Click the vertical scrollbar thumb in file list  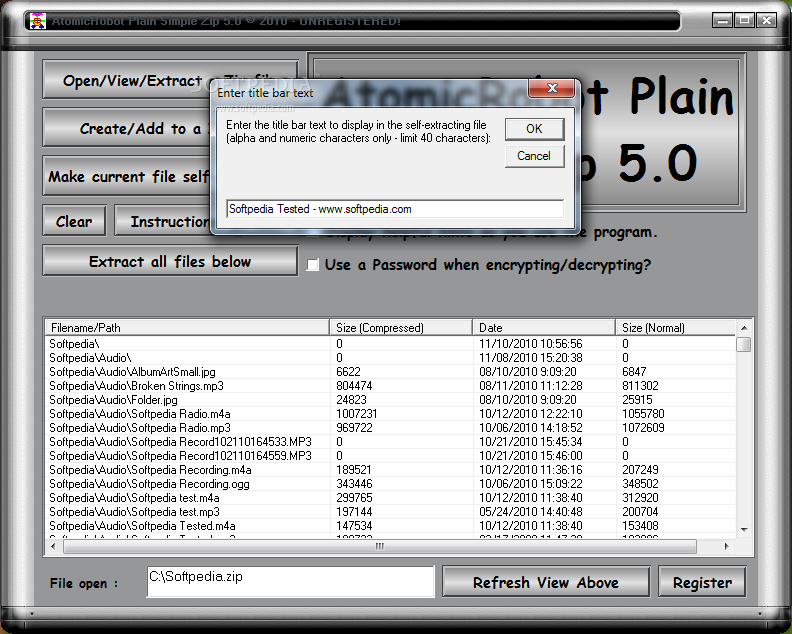point(744,344)
